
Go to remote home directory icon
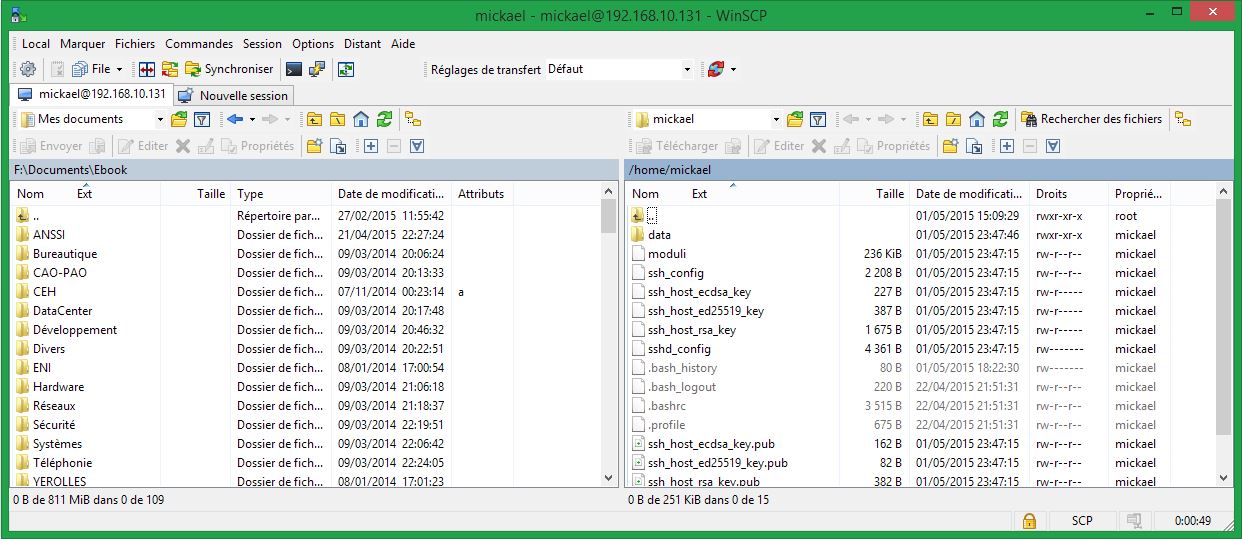(977, 119)
